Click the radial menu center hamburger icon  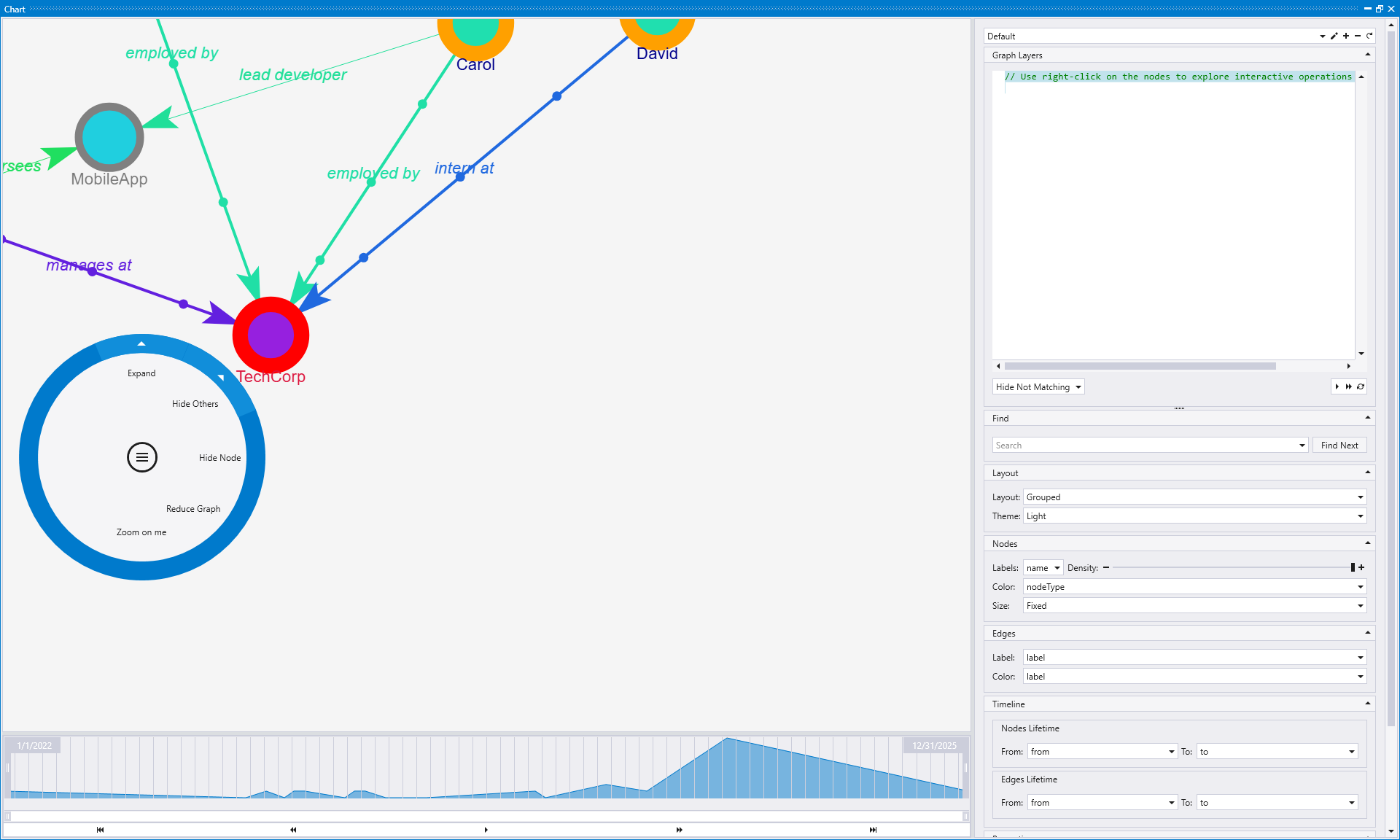coord(142,457)
